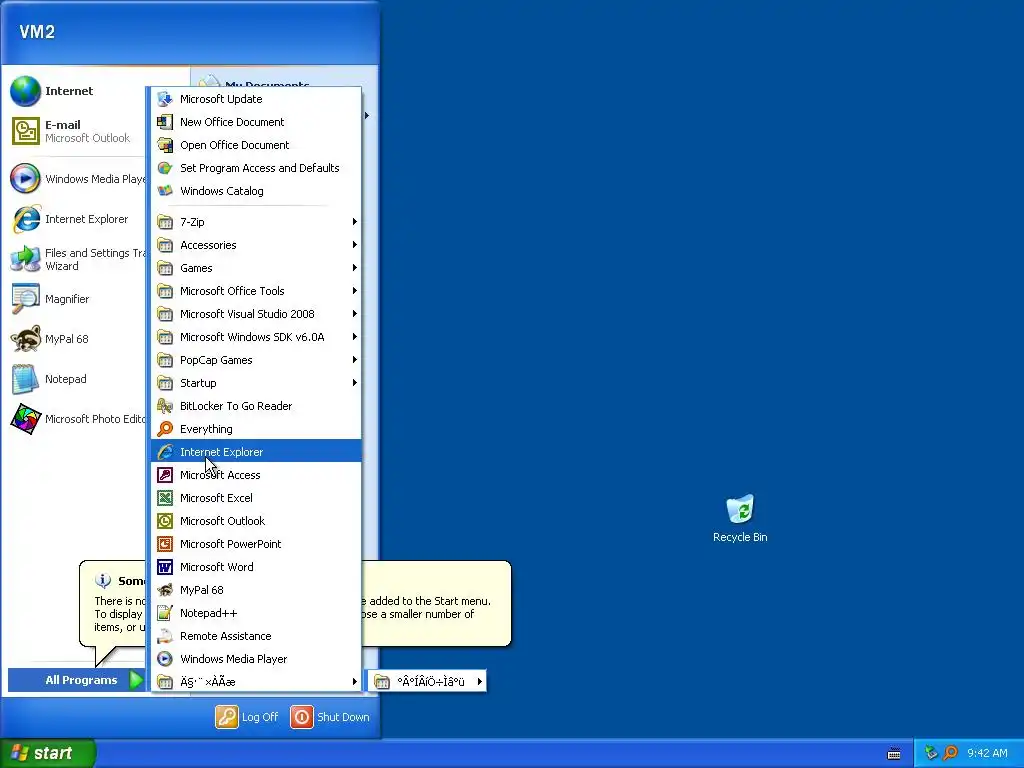The image size is (1024, 768).
Task: Expand the Games submenu
Action: pyautogui.click(x=256, y=268)
